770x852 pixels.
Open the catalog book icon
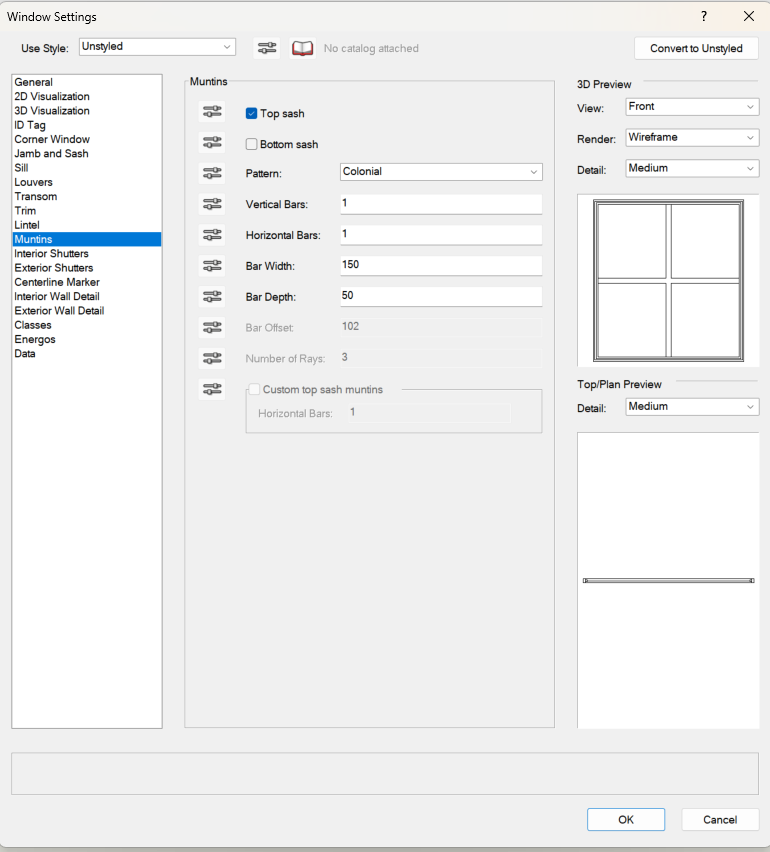tap(302, 48)
